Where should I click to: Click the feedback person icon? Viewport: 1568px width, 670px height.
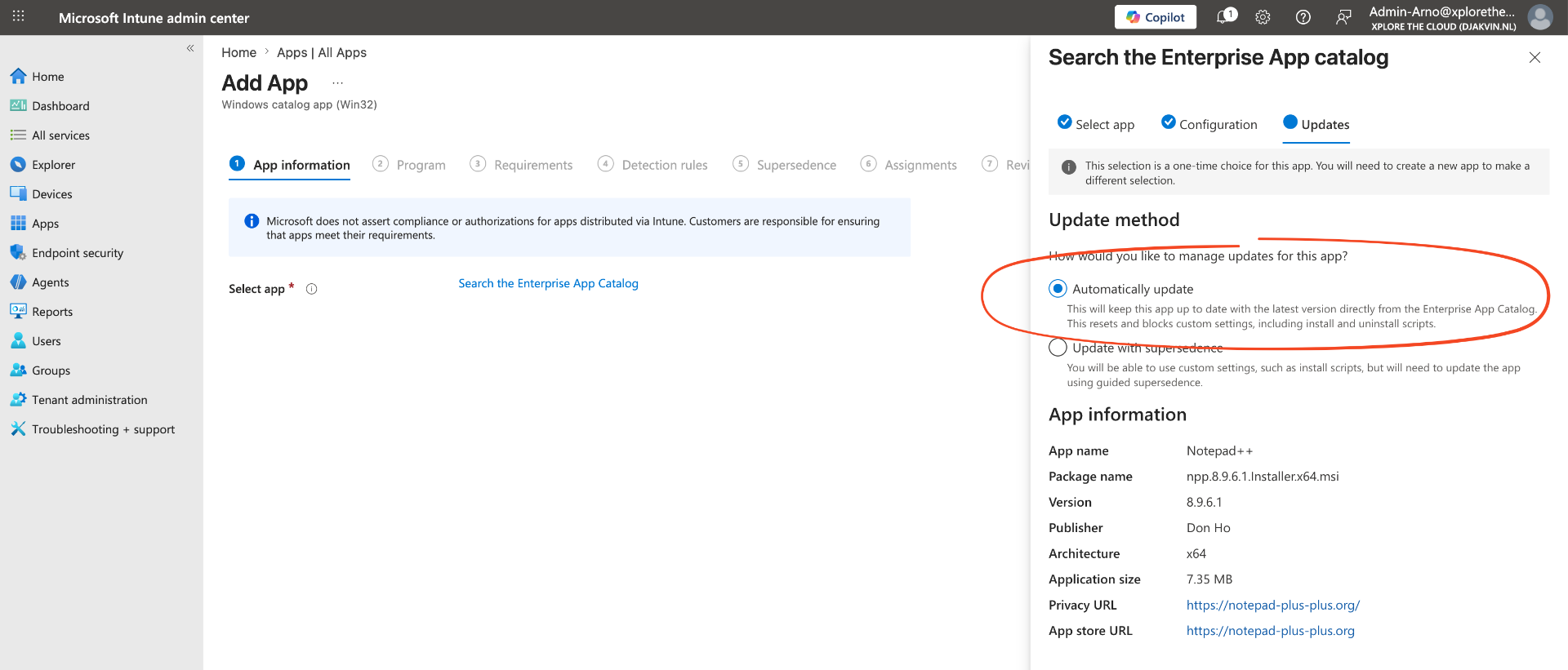[x=1343, y=17]
